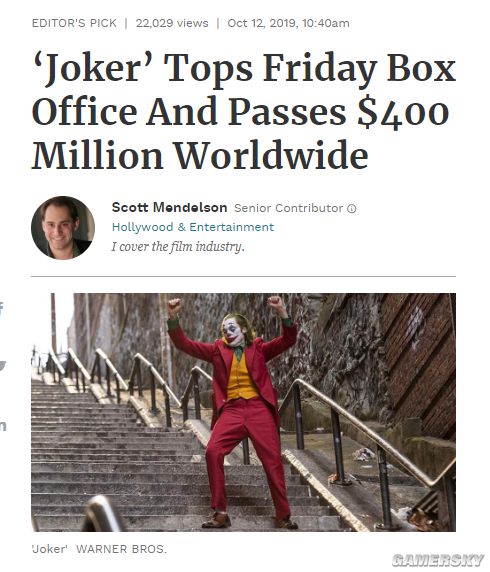Viewport: 490px width, 572px height.
Task: Share article via Twitter bird icon
Action: (x=3, y=366)
